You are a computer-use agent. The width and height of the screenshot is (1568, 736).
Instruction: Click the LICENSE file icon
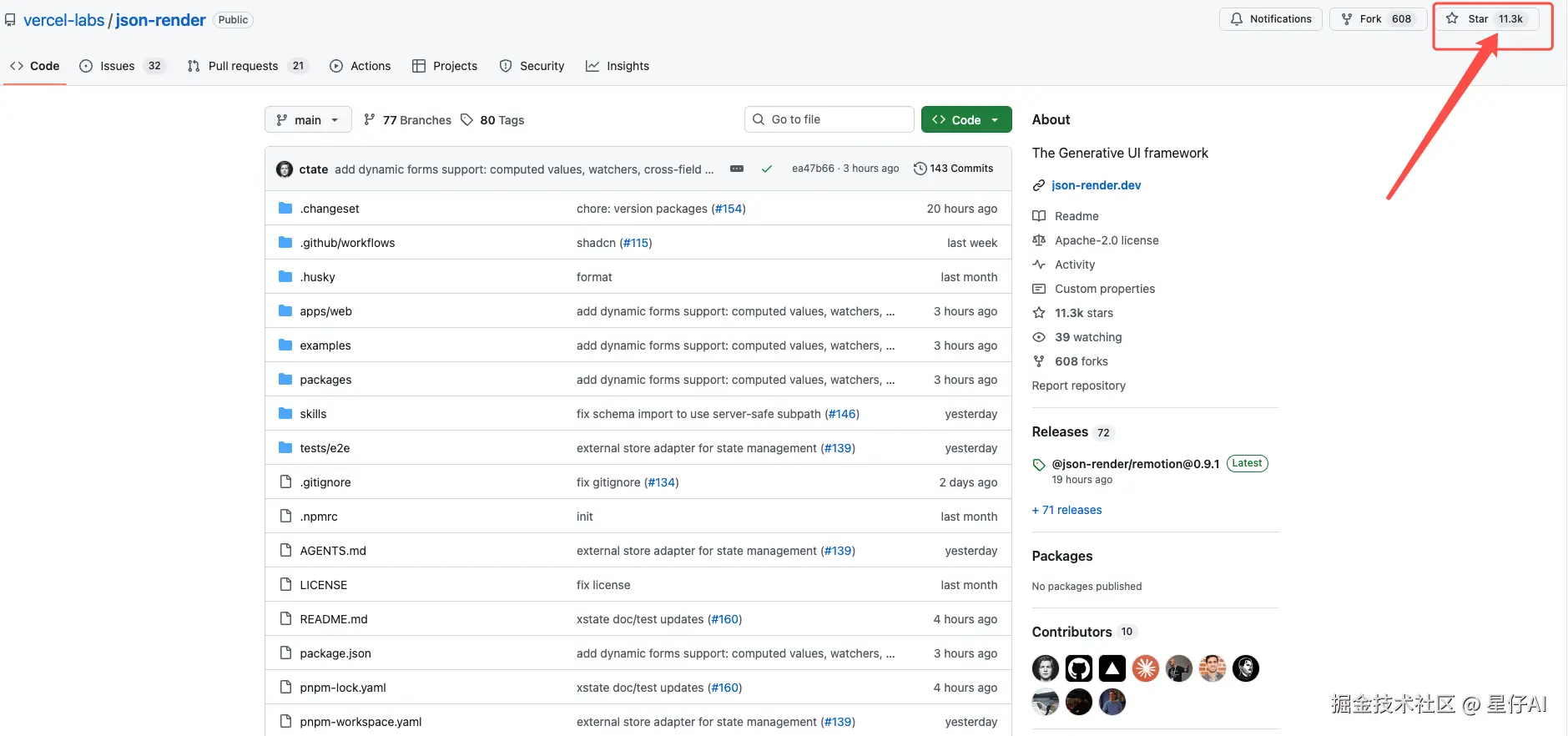coord(285,584)
